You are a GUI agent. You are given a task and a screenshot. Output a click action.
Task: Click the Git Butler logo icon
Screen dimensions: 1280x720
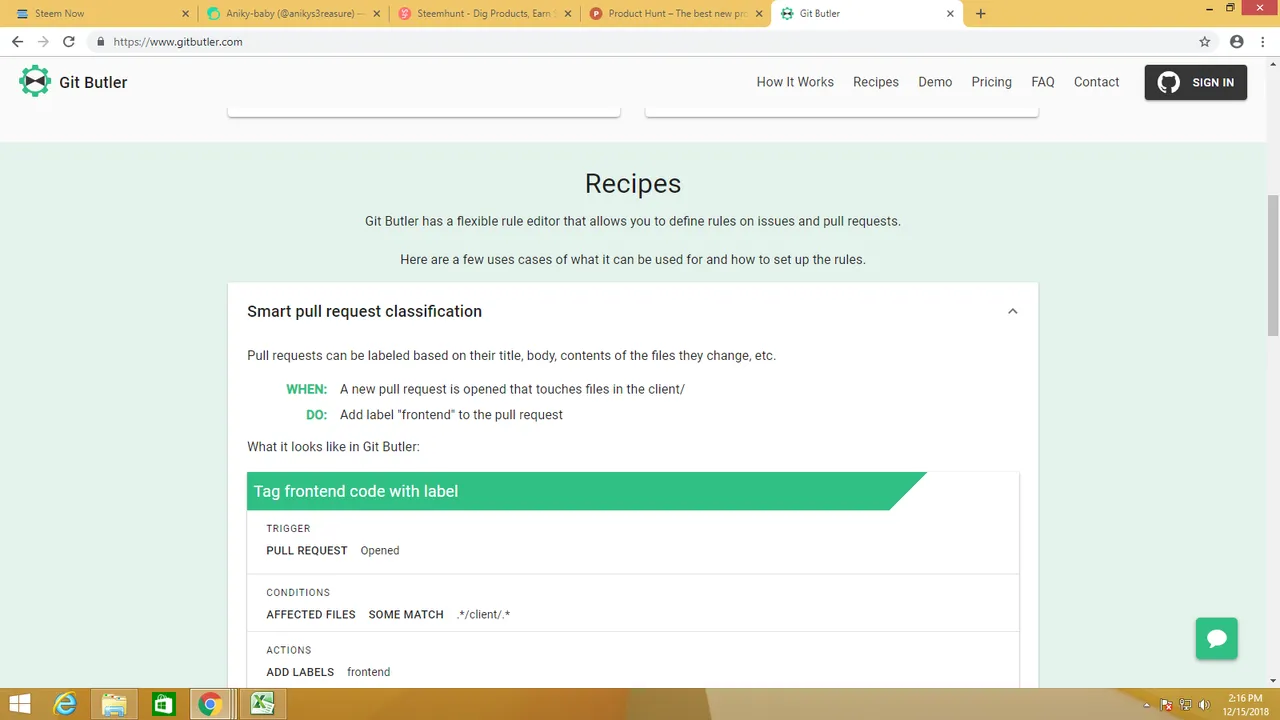pyautogui.click(x=35, y=81)
